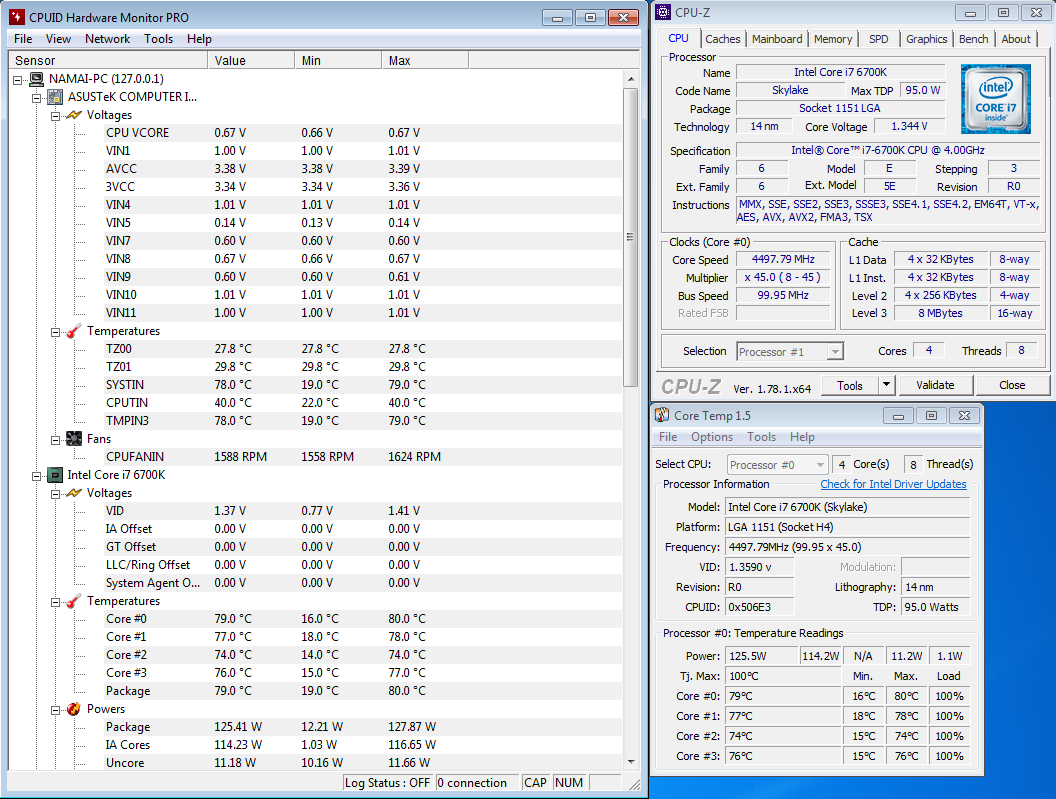Open the Processor #1 selection dropdown in CPU-Z
The width and height of the screenshot is (1056, 799).
(835, 352)
